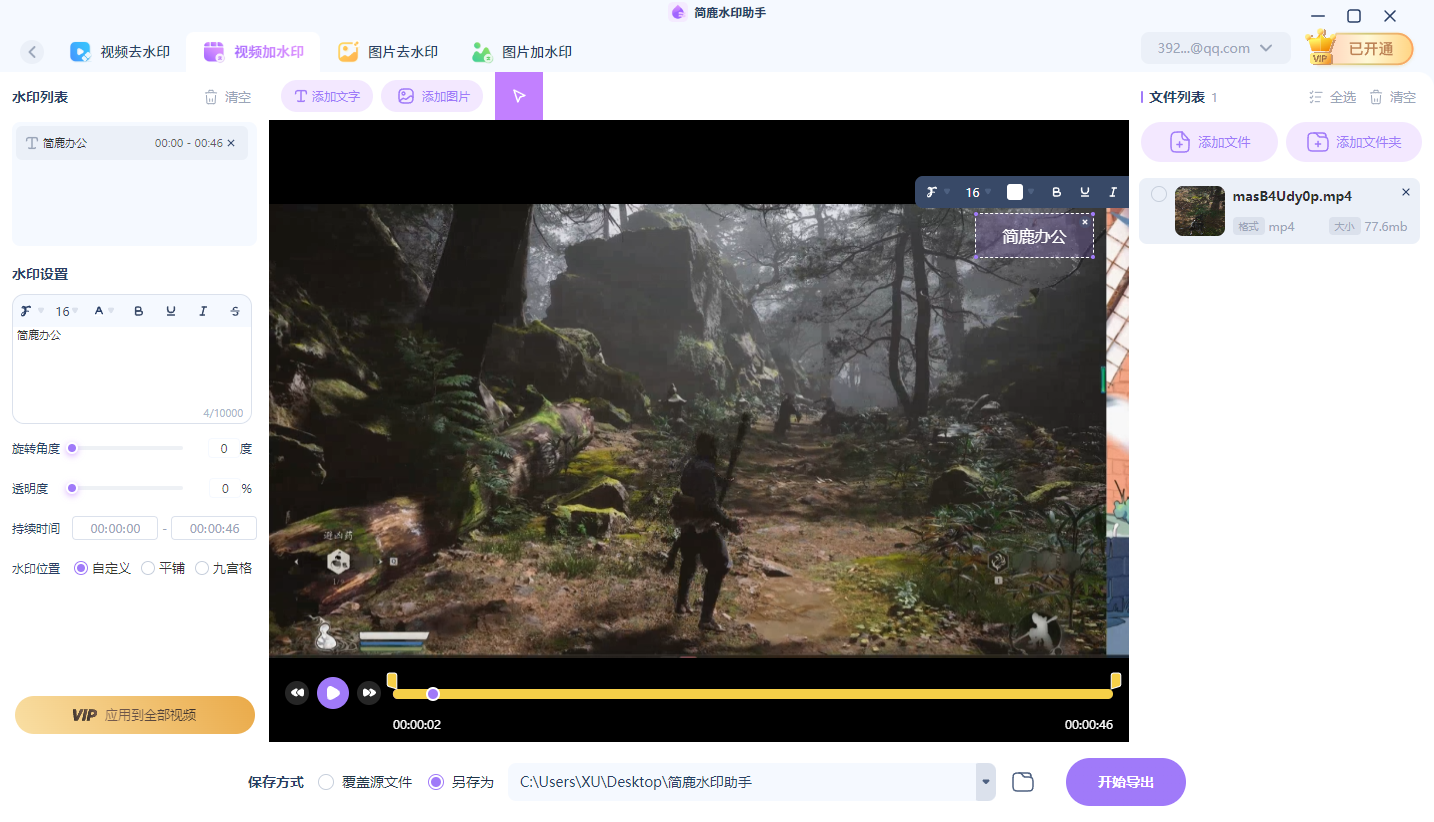Select 平铺 watermark position
Screen dimensions: 1434x822
tap(148, 568)
